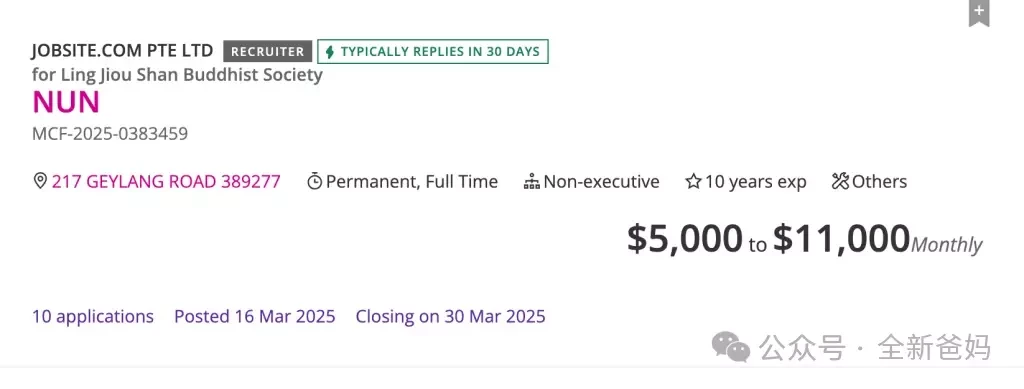Screen dimensions: 1024x389
Task: Click the RECRUITER badge
Action: [268, 52]
